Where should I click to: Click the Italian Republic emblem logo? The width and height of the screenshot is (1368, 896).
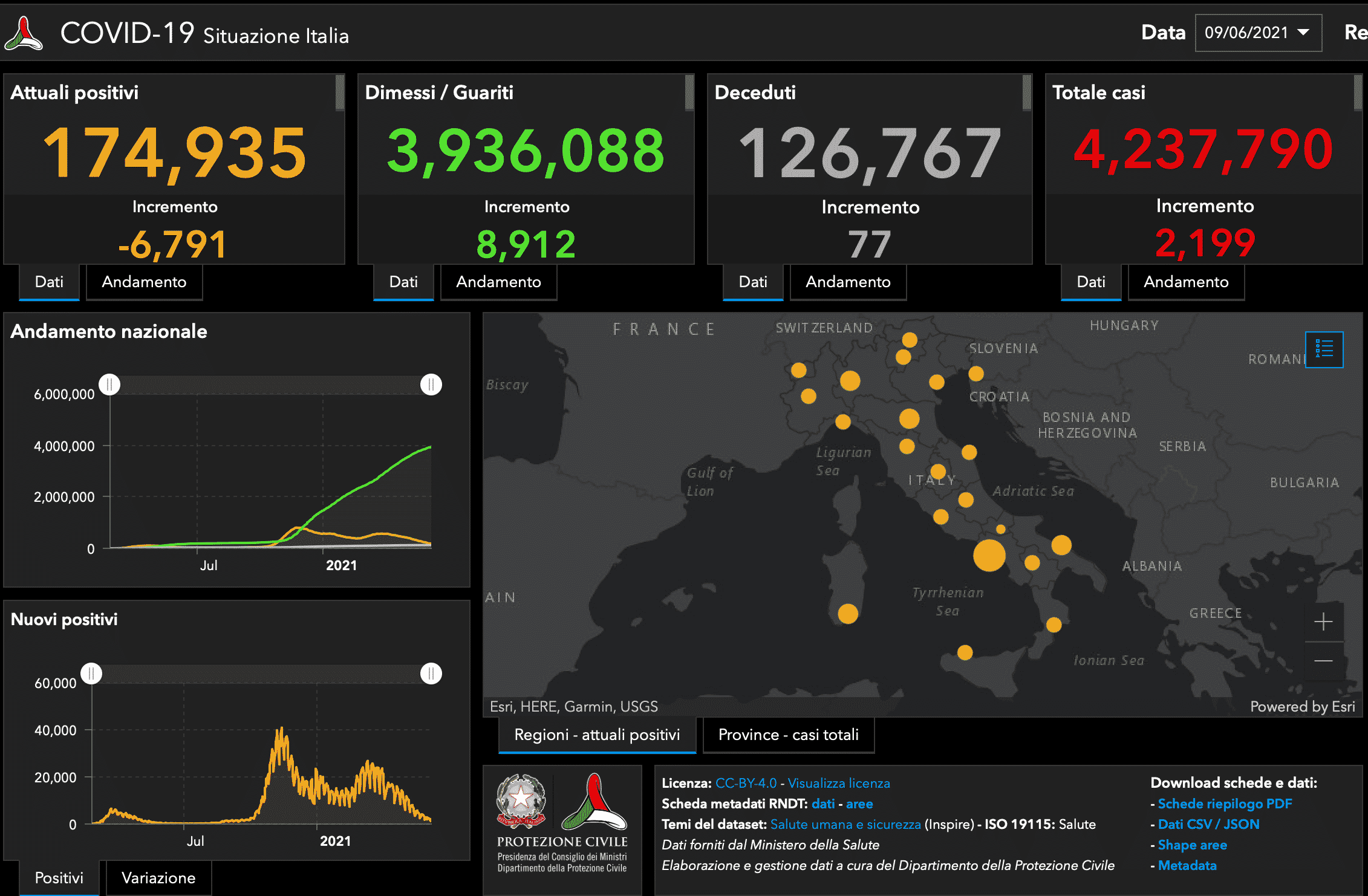pyautogui.click(x=521, y=800)
